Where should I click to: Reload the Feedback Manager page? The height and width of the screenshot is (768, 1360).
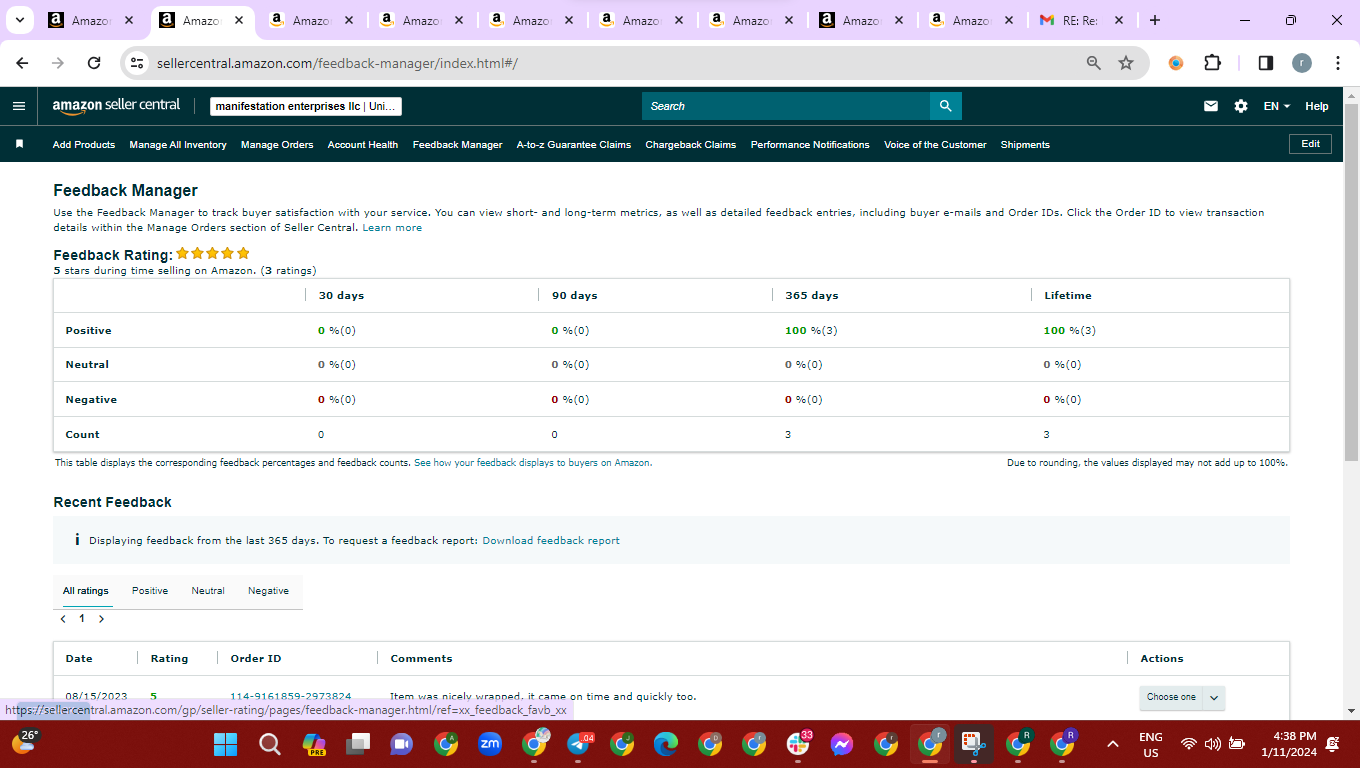(x=94, y=63)
